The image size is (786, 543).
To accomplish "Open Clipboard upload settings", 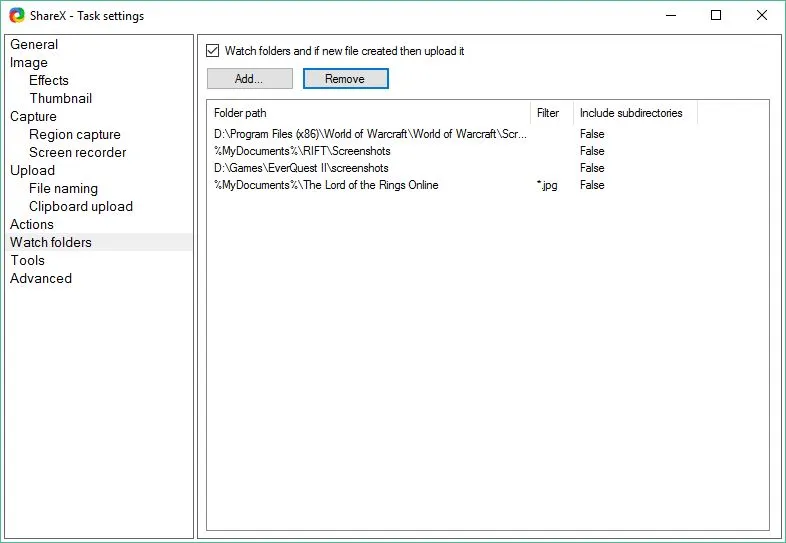I will click(81, 207).
